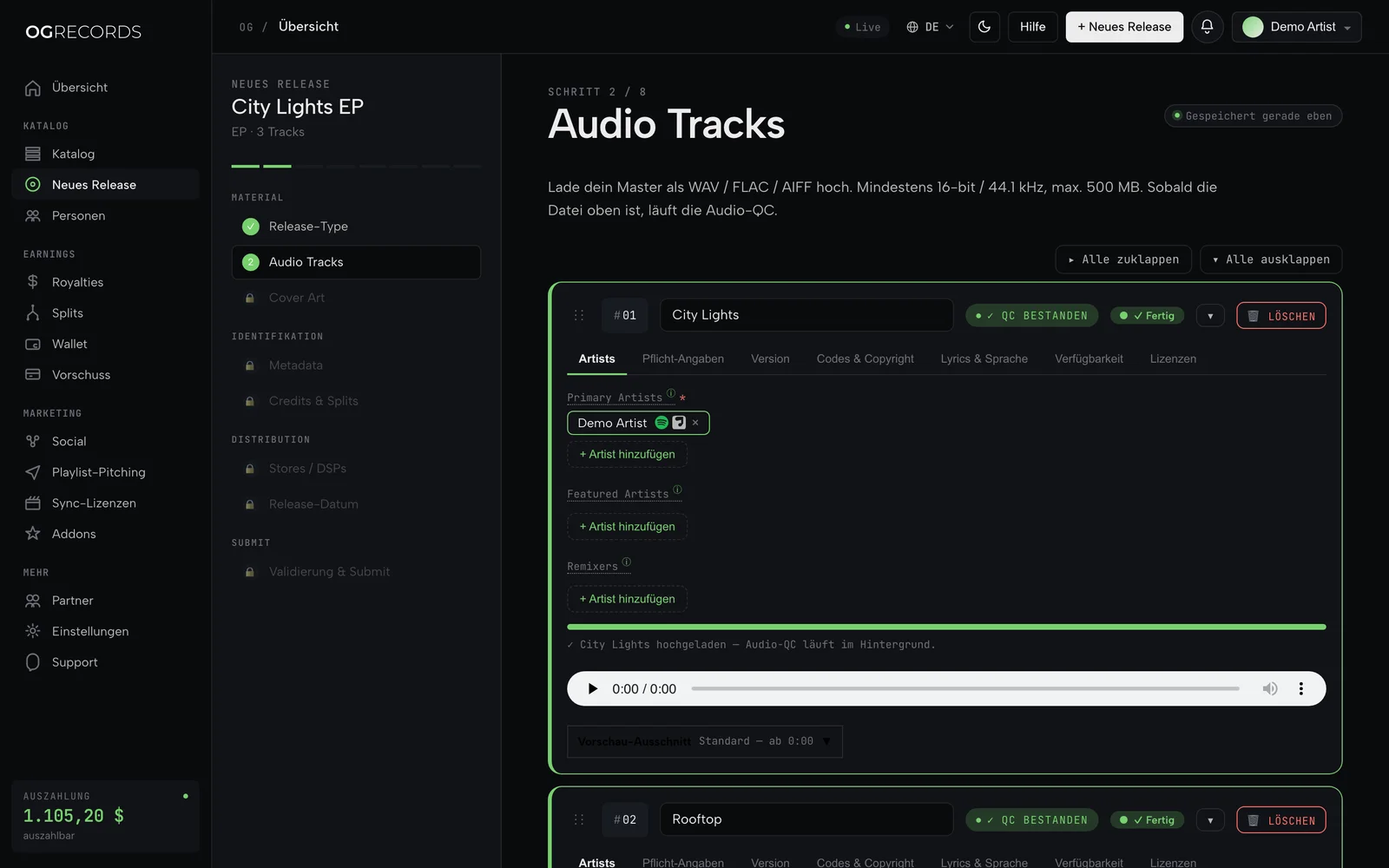Go to Royalties via the dollar icon

[33, 282]
